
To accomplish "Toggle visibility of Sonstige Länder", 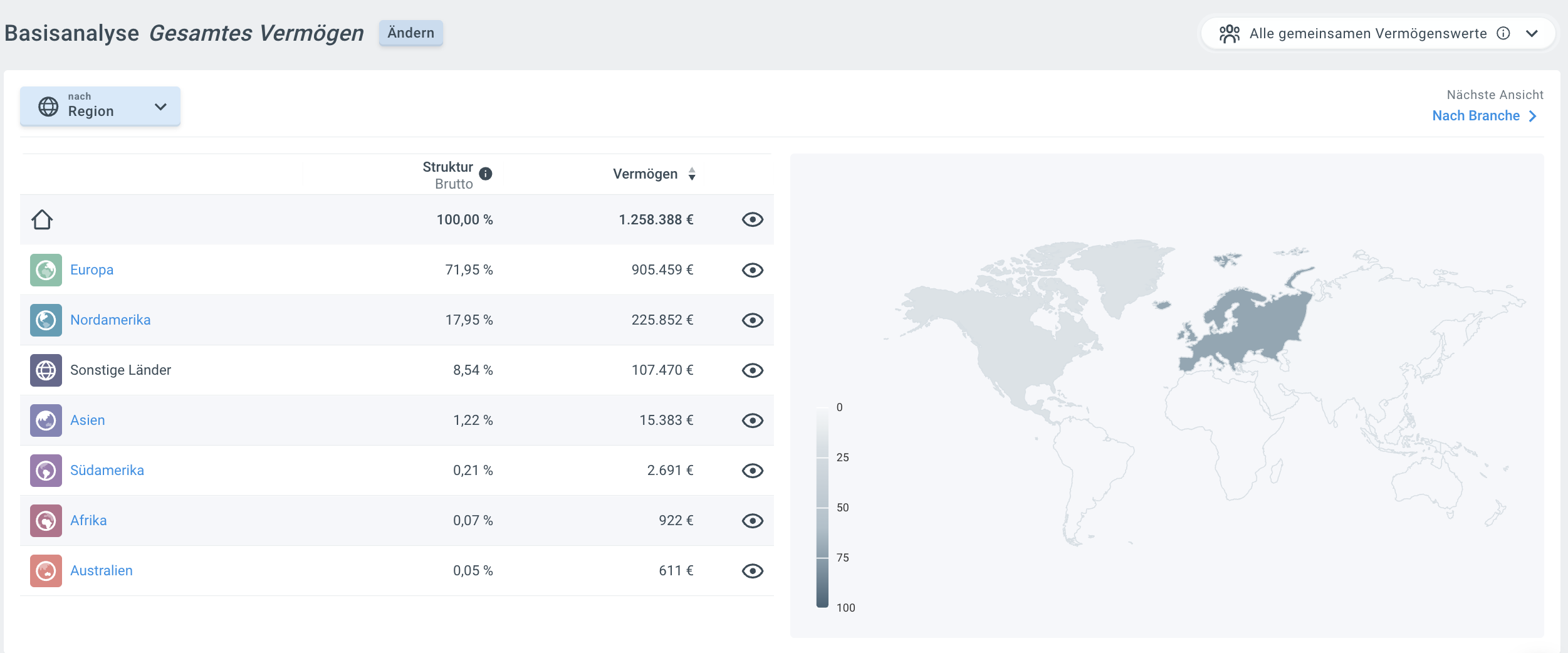I will (x=752, y=370).
